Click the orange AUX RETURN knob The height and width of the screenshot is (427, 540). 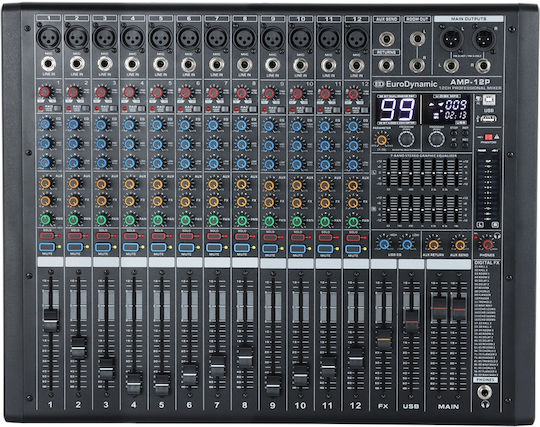[x=433, y=245]
